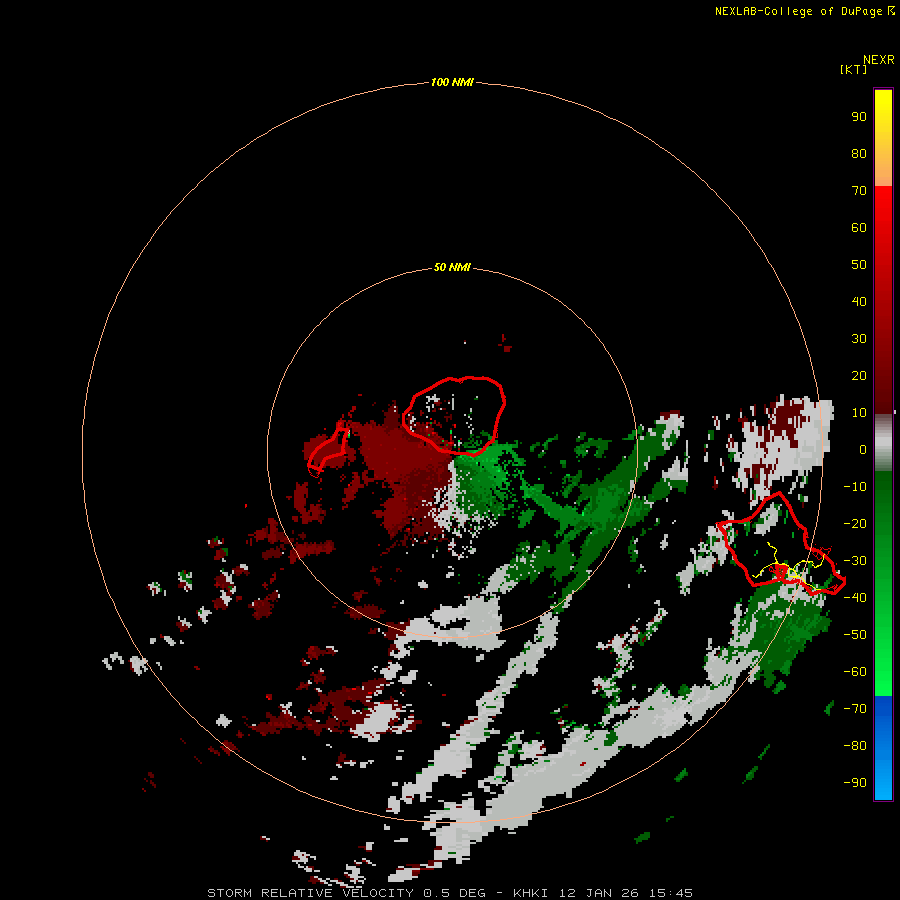Click the 40 value on velocity scale

[x=859, y=302]
